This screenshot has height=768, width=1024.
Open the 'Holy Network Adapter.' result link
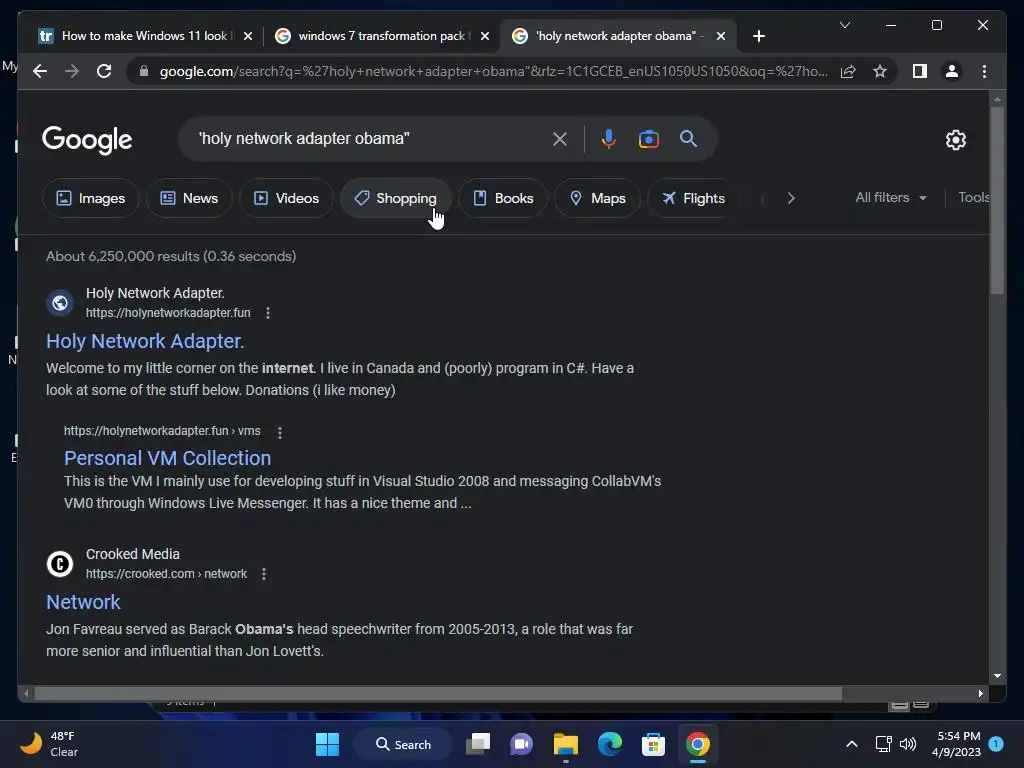[x=145, y=341]
